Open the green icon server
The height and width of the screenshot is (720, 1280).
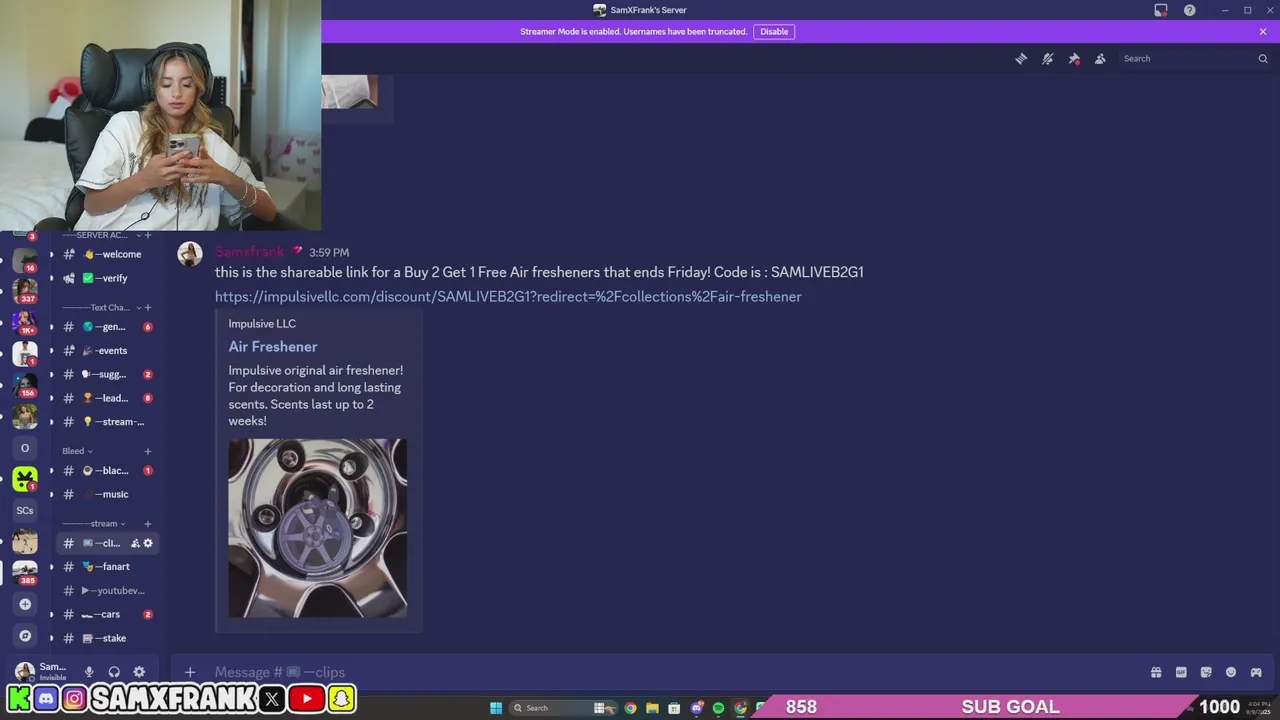[25, 479]
